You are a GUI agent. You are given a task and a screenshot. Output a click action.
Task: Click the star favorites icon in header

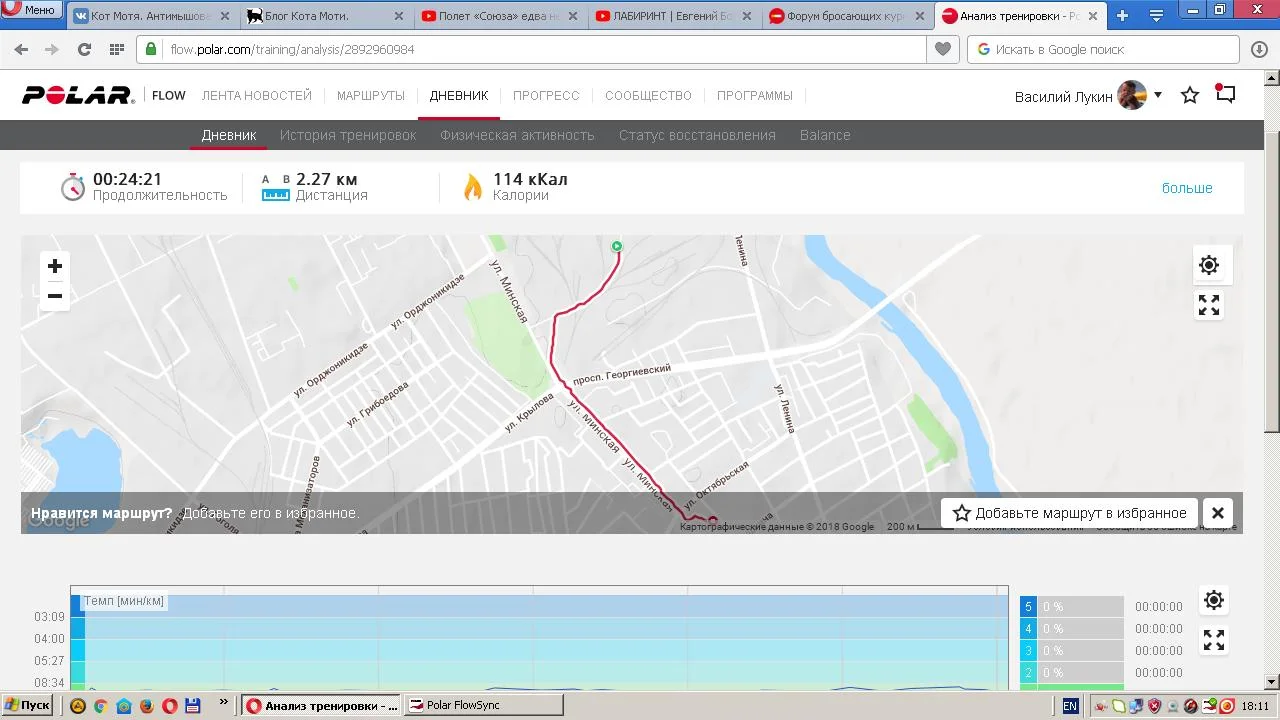click(1190, 95)
